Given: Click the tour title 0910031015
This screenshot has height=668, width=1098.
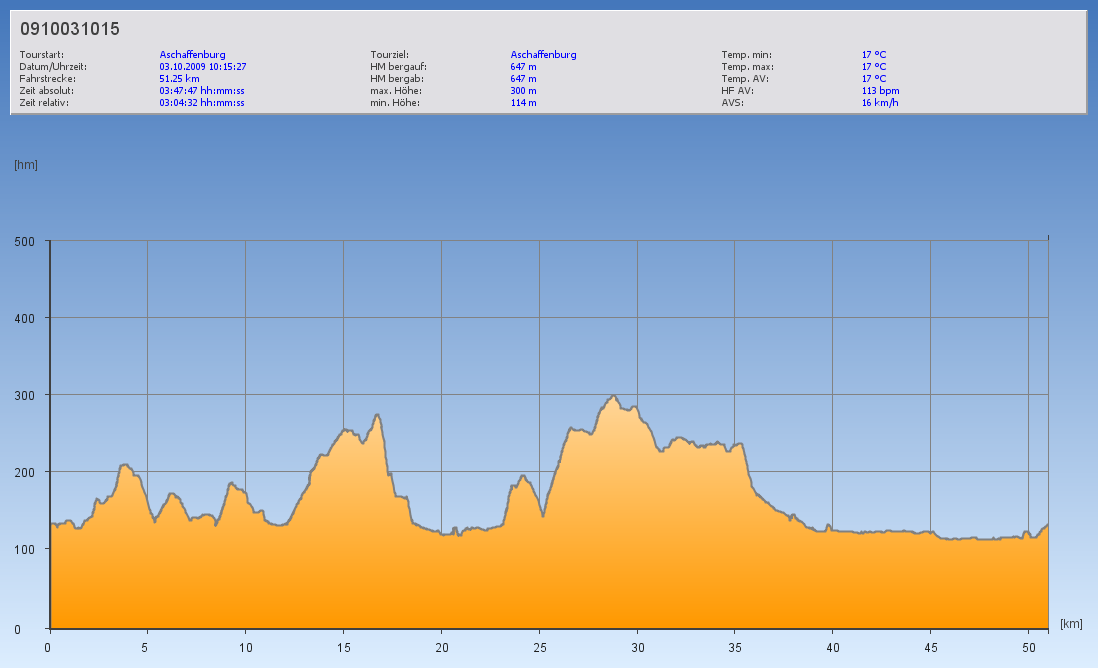Looking at the screenshot, I should [70, 29].
